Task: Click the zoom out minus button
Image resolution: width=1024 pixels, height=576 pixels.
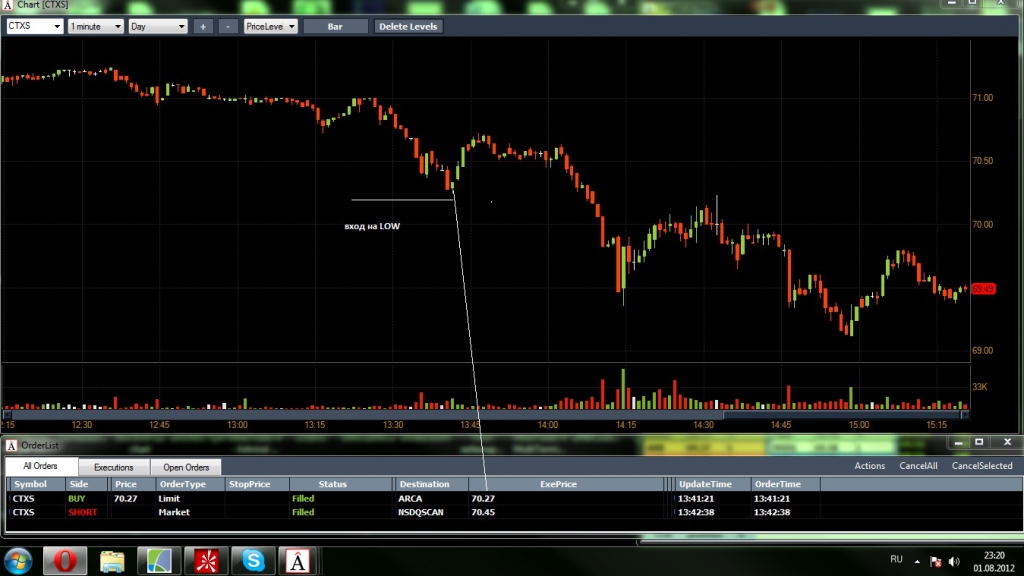Action: point(228,26)
